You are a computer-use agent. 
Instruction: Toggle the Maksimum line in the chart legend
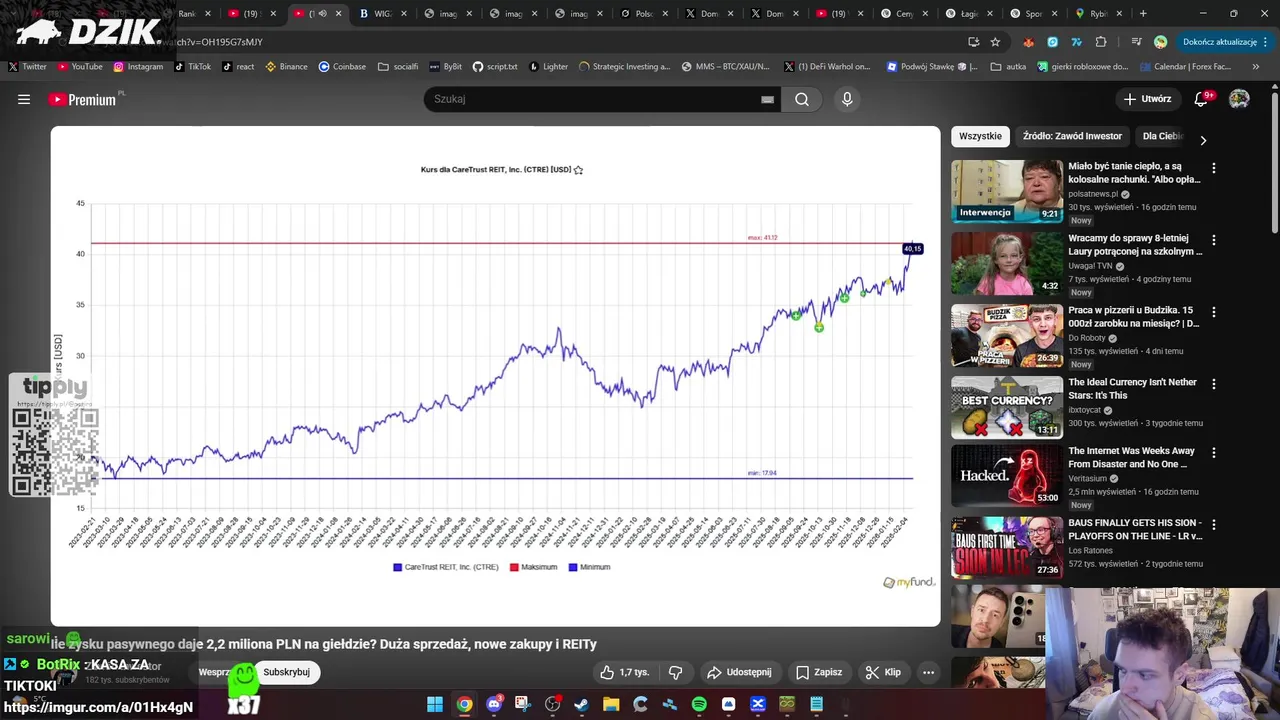tap(533, 567)
